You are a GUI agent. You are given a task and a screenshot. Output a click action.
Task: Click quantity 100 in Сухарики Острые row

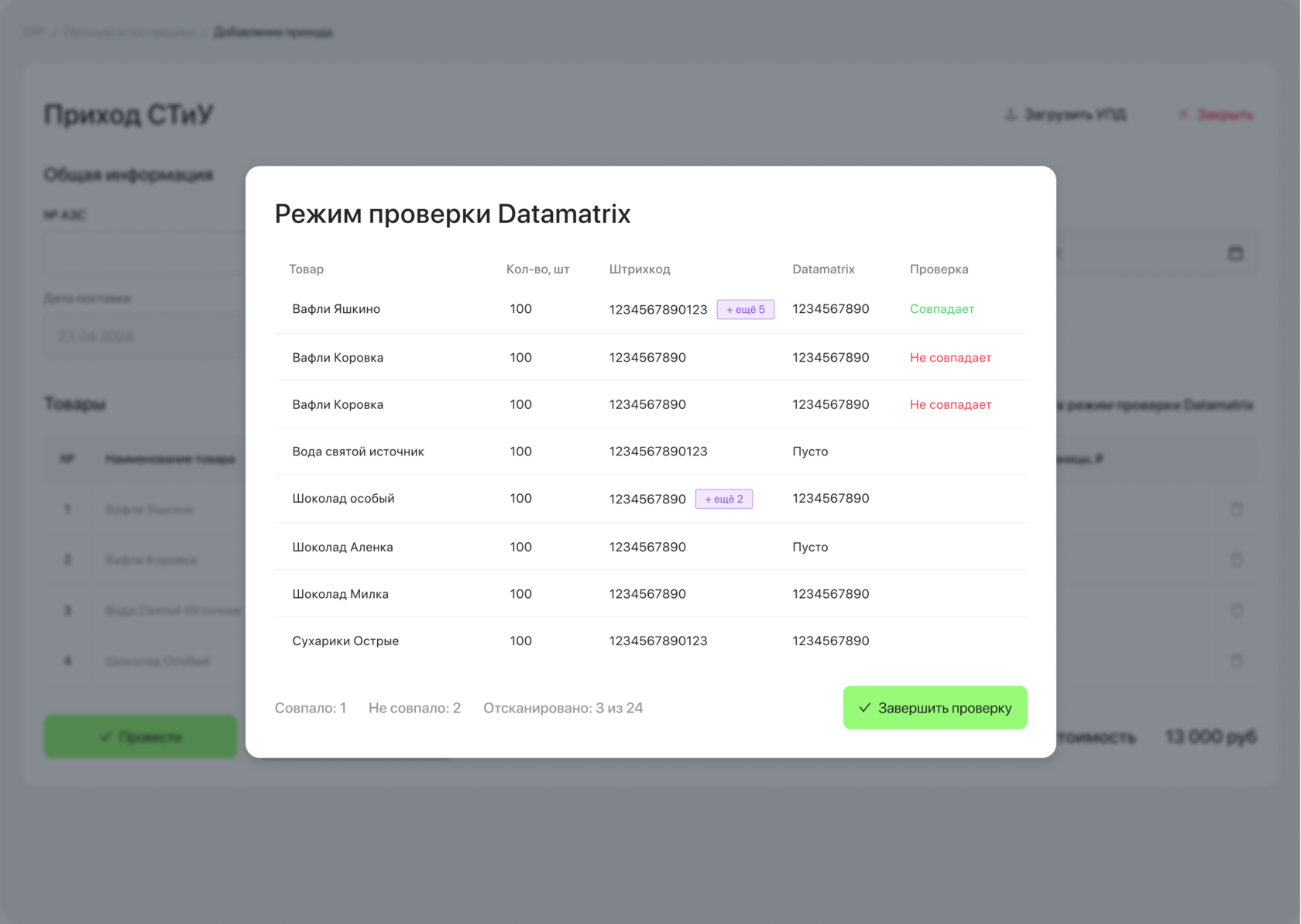click(x=520, y=641)
